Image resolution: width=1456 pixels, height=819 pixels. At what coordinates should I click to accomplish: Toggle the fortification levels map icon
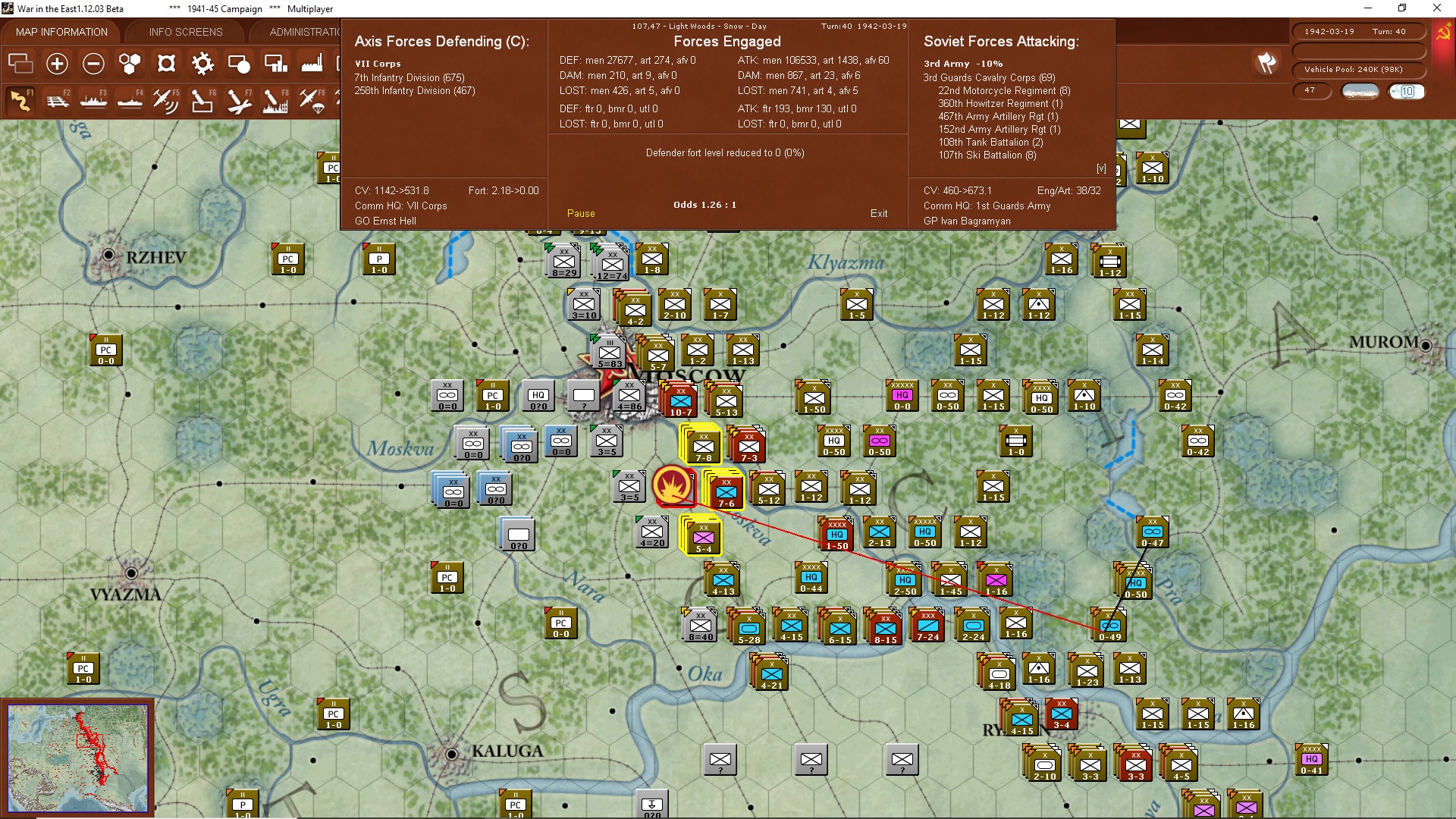coord(166,64)
